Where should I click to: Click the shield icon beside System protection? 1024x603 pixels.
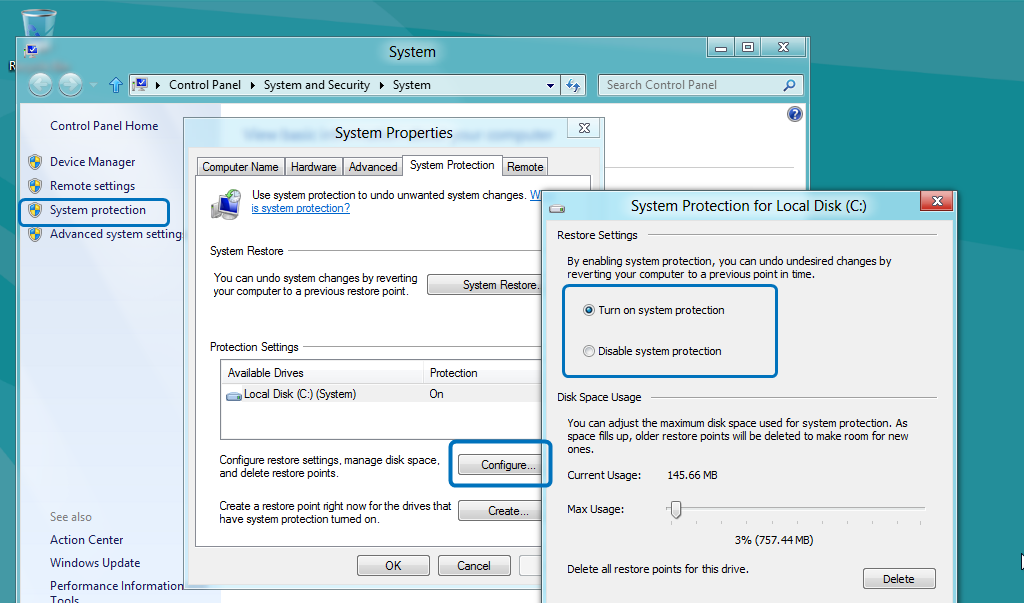click(35, 210)
